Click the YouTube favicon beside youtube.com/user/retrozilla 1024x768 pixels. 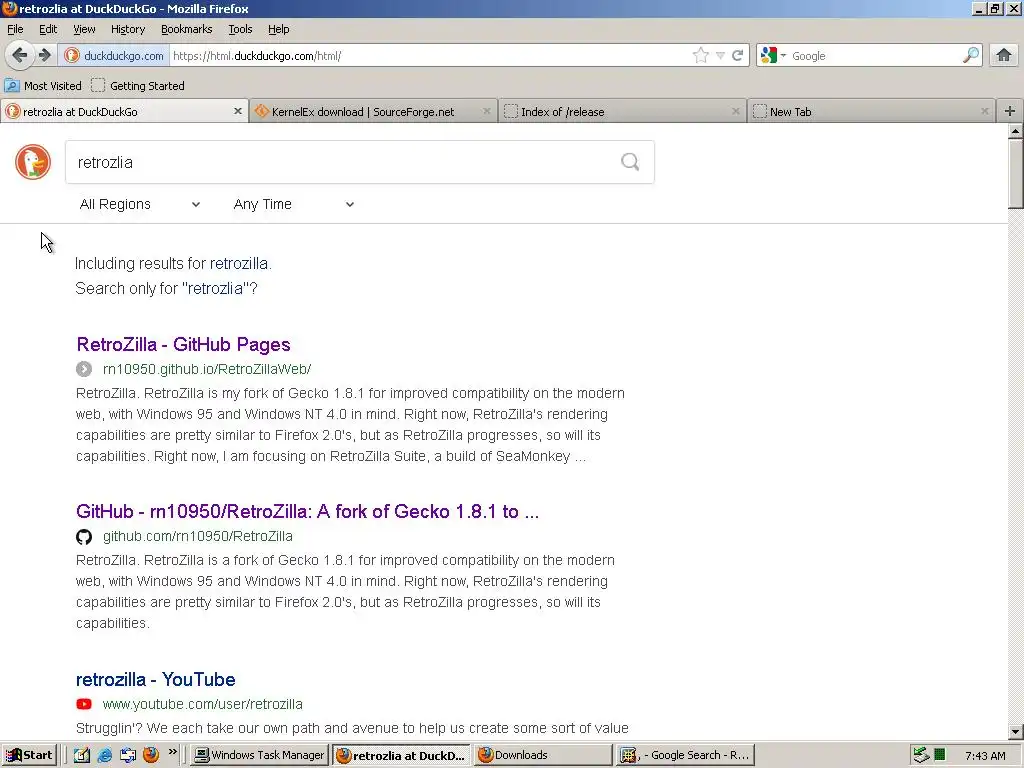[84, 704]
